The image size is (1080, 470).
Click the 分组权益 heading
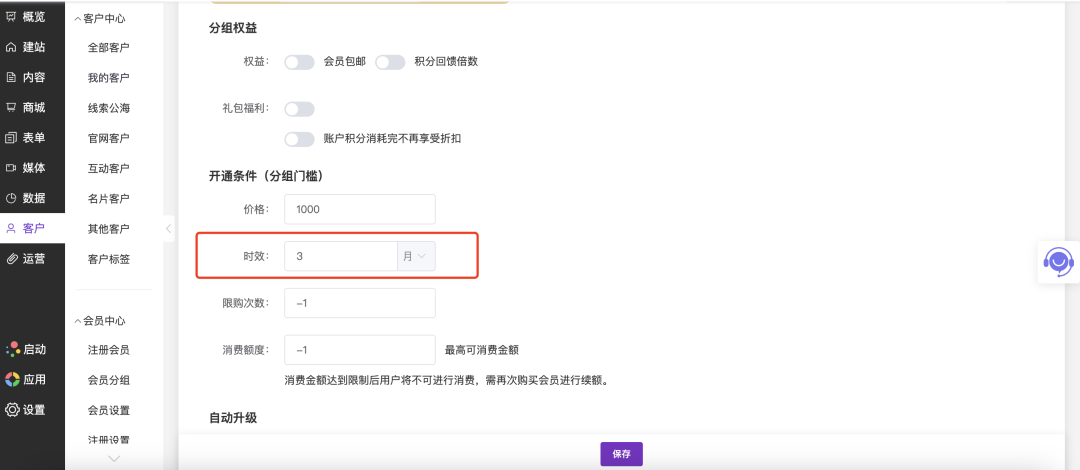[x=233, y=28]
